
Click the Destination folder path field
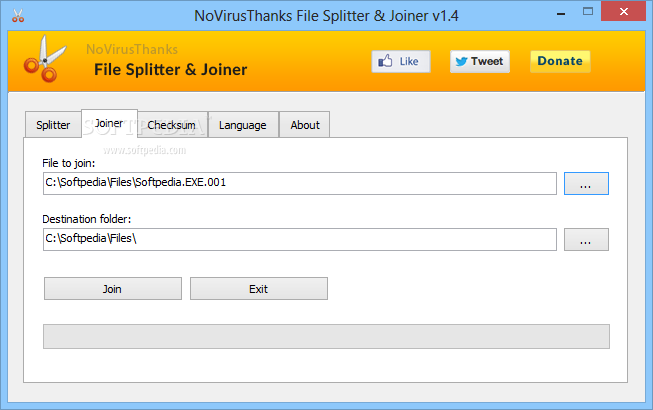(300, 239)
